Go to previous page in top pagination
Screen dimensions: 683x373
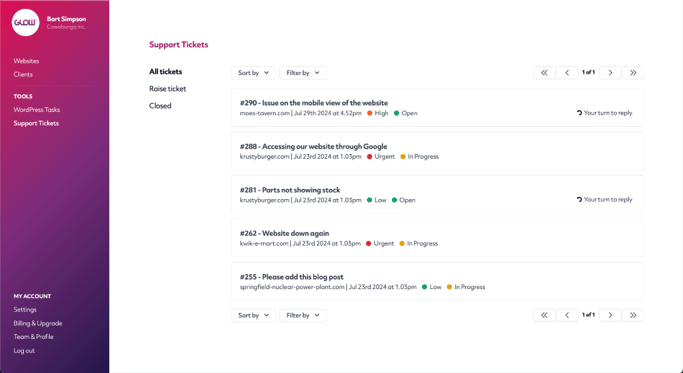click(567, 73)
